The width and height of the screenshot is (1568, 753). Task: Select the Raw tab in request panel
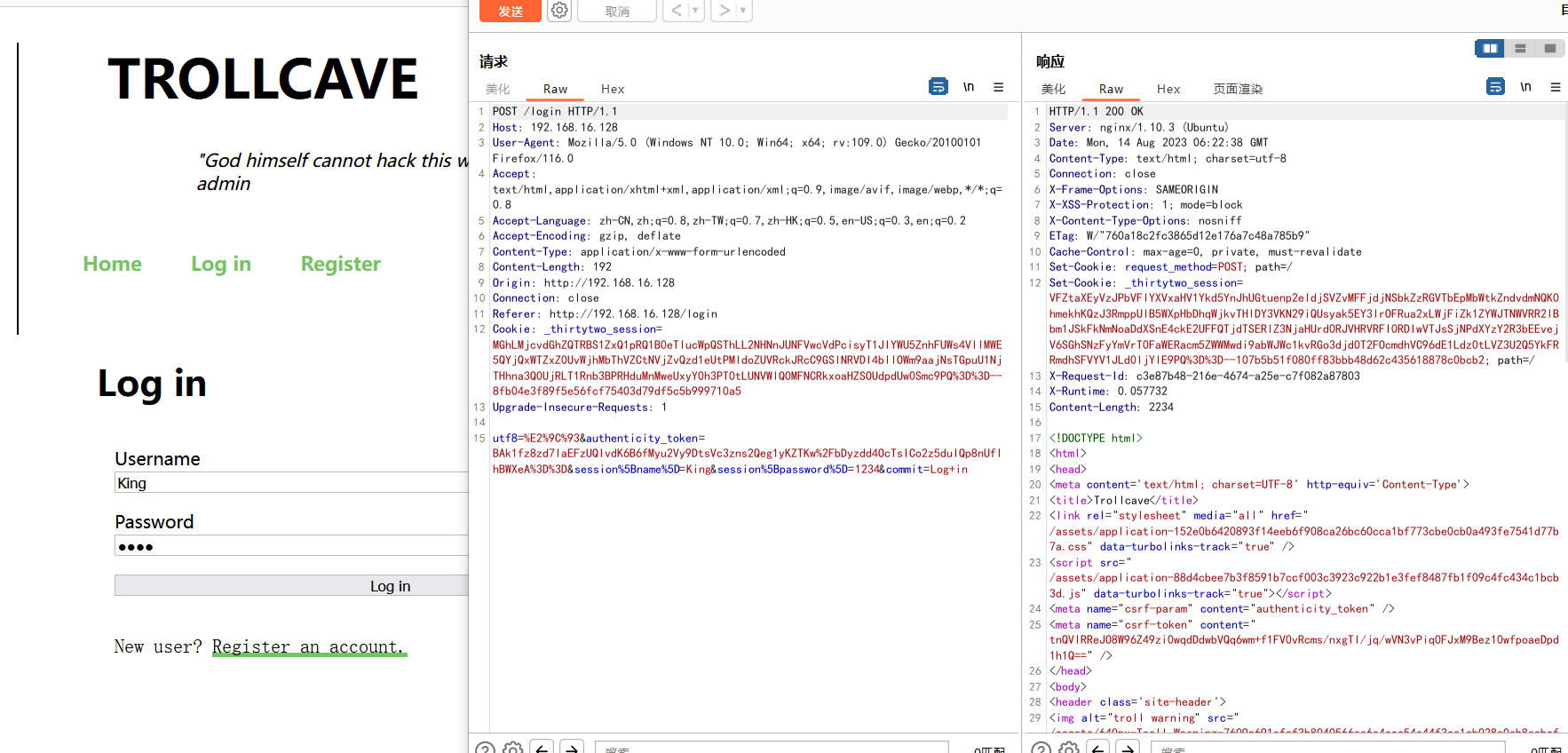point(556,89)
